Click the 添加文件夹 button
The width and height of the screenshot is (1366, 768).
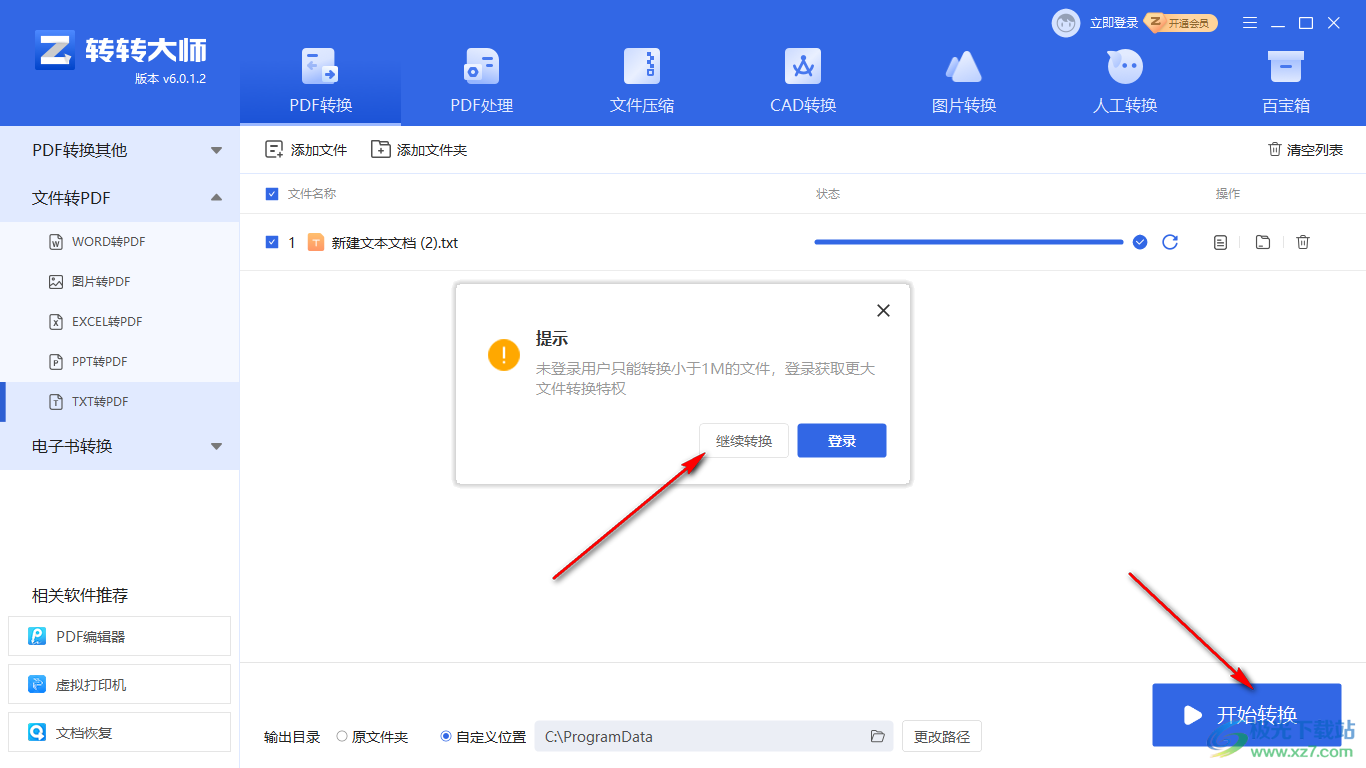pos(419,150)
